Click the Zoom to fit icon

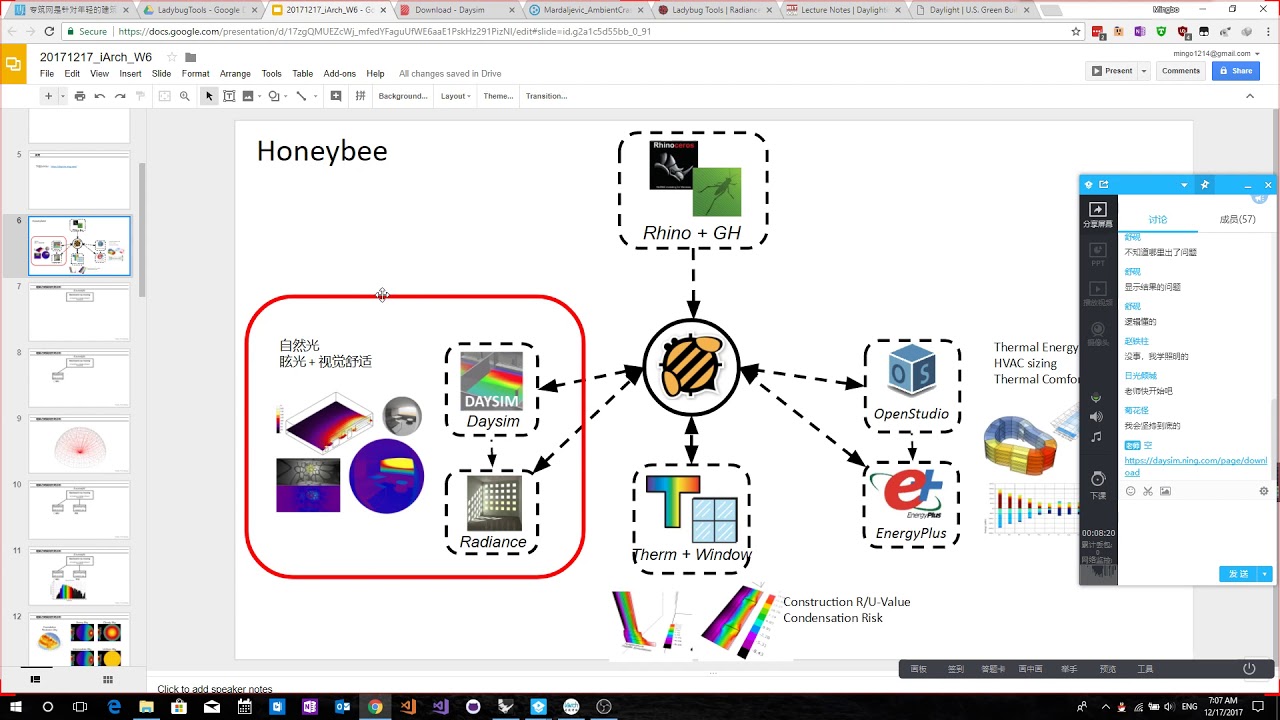click(x=165, y=96)
